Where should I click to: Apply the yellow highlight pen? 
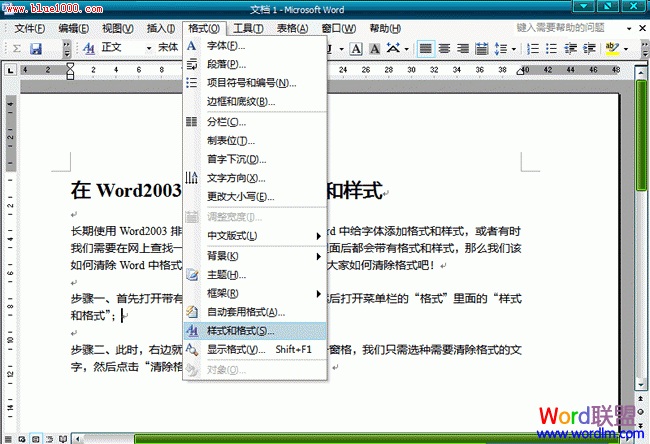coord(612,49)
